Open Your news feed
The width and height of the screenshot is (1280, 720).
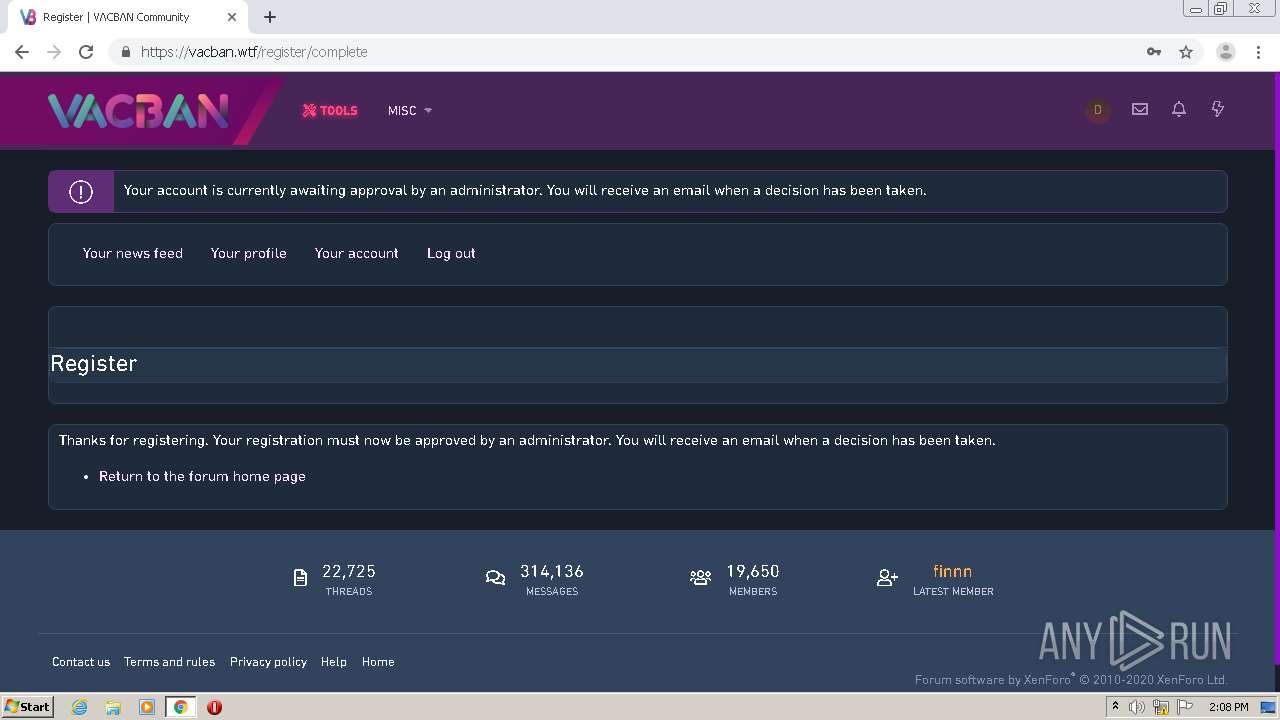(x=133, y=253)
